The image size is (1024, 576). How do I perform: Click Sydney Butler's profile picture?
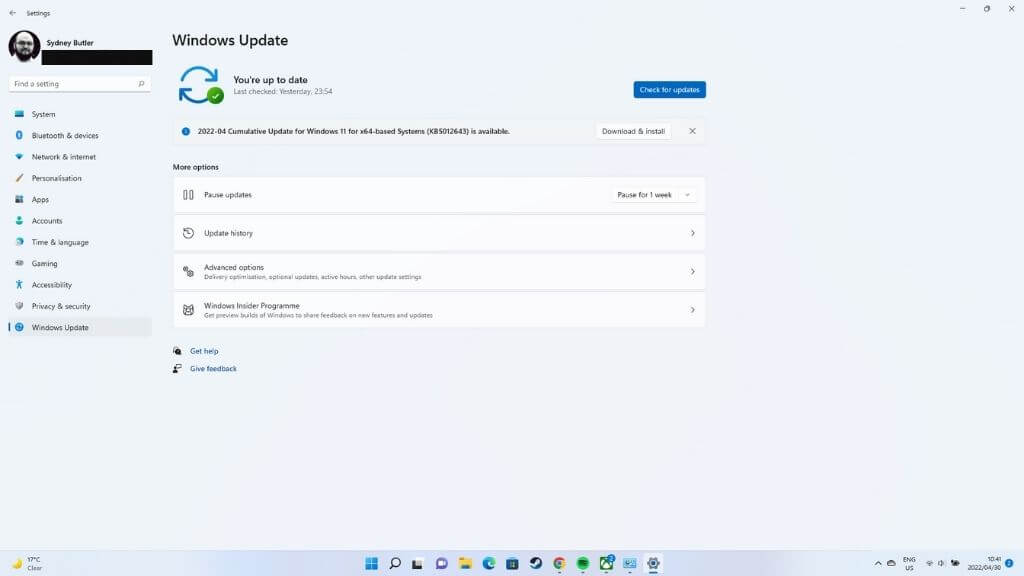click(x=24, y=46)
